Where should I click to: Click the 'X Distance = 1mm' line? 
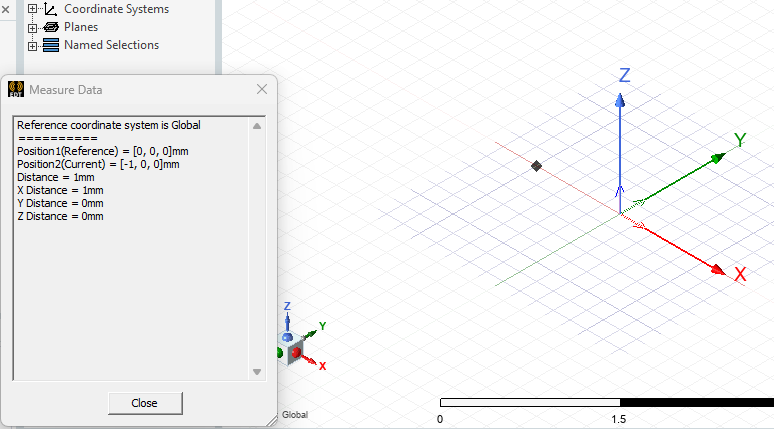point(60,190)
